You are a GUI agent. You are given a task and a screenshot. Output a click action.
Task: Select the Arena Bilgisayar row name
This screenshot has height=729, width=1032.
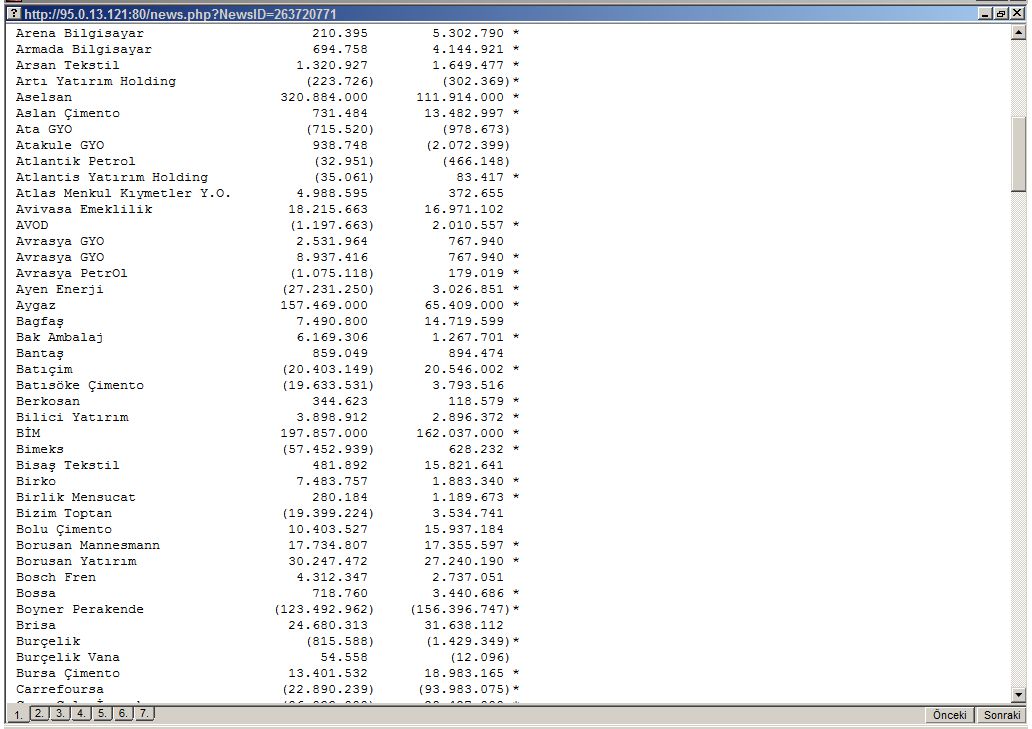coord(80,33)
